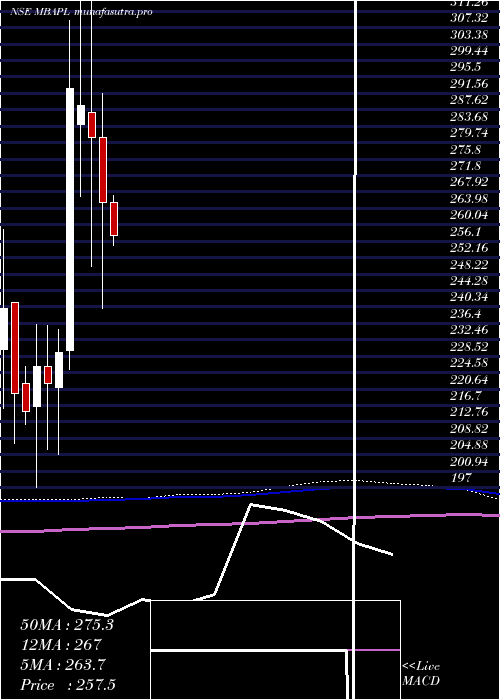Click the 307.32 price axis label
The width and height of the screenshot is (500, 700).
tap(469, 18)
